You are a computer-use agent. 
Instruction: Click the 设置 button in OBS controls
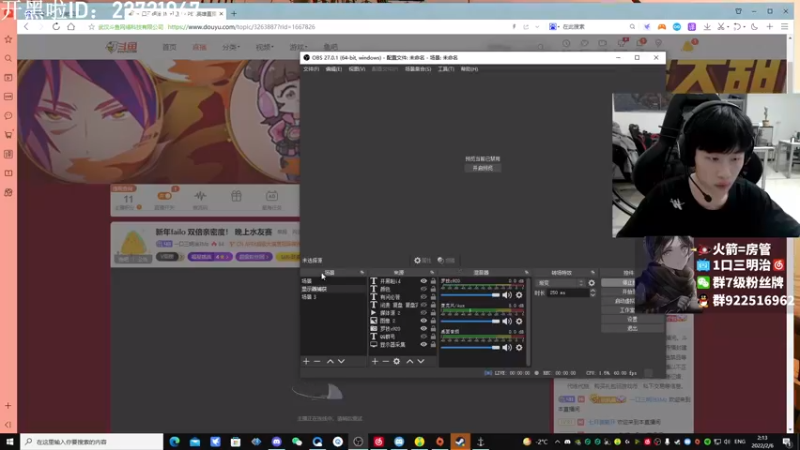click(633, 319)
